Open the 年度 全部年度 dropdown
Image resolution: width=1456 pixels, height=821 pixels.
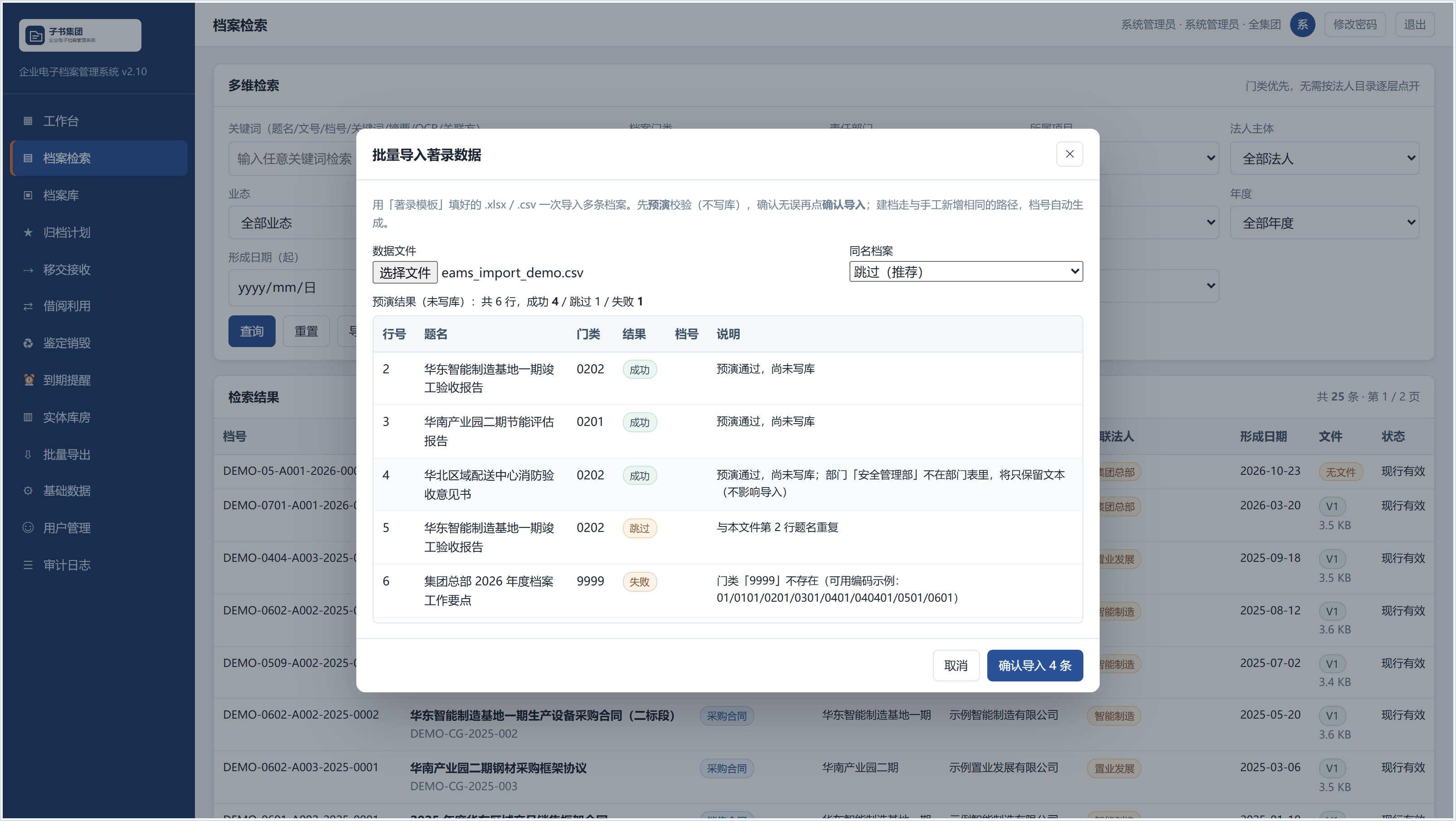tap(1324, 222)
